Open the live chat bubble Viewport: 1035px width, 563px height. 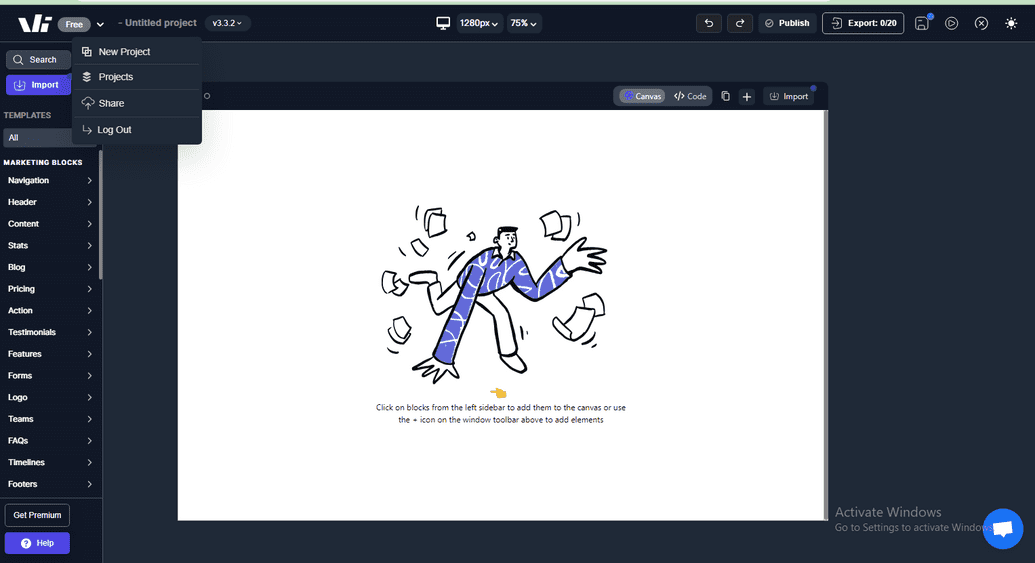coord(1003,529)
